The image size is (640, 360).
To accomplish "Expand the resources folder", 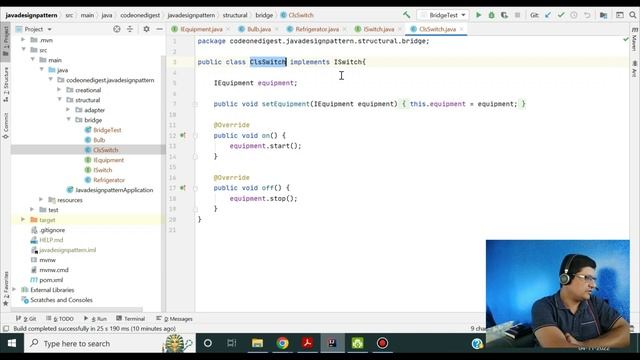I will click(41, 200).
